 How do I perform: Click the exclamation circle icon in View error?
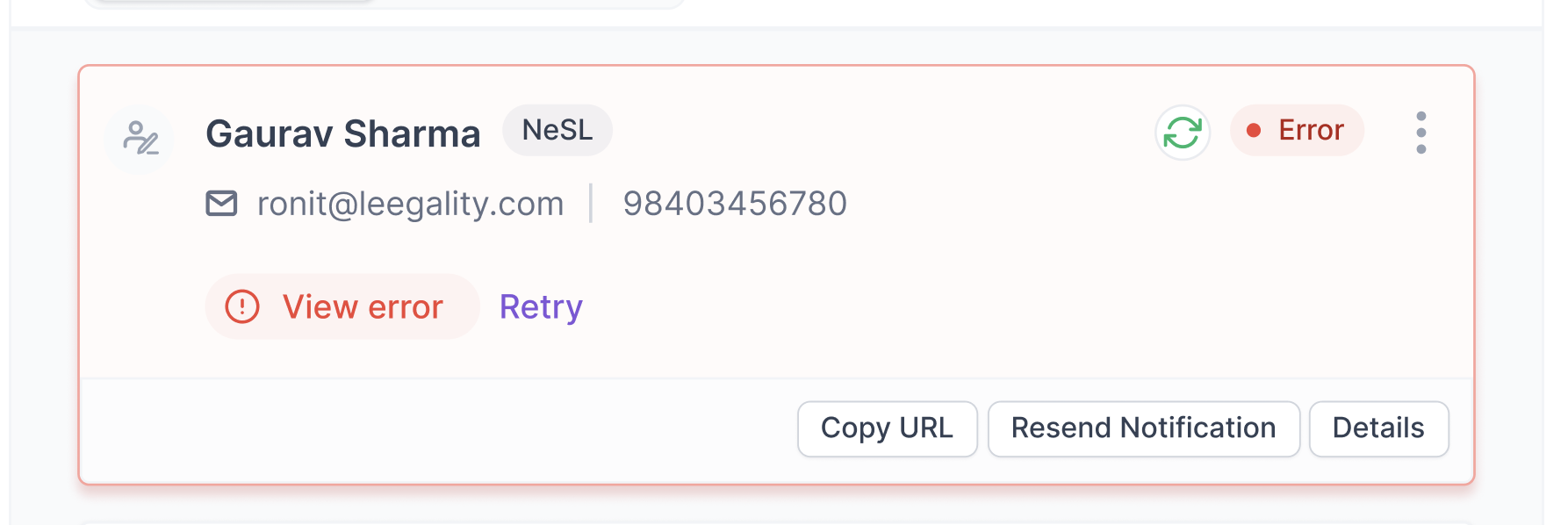pyautogui.click(x=242, y=306)
